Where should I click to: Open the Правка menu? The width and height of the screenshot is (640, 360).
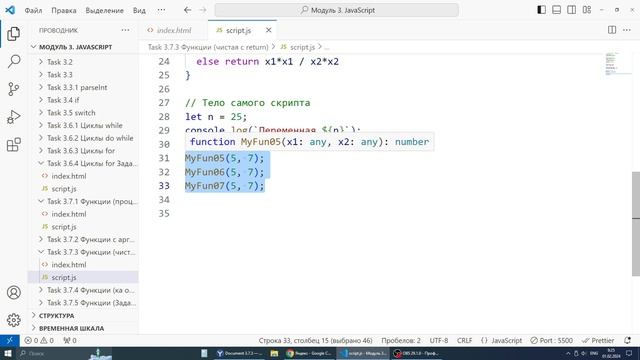click(x=64, y=10)
